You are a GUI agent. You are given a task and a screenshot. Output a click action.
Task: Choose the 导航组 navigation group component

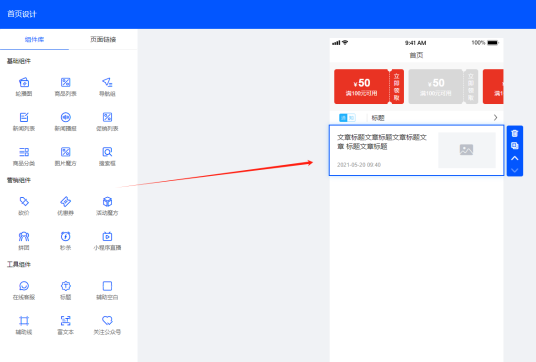107,82
